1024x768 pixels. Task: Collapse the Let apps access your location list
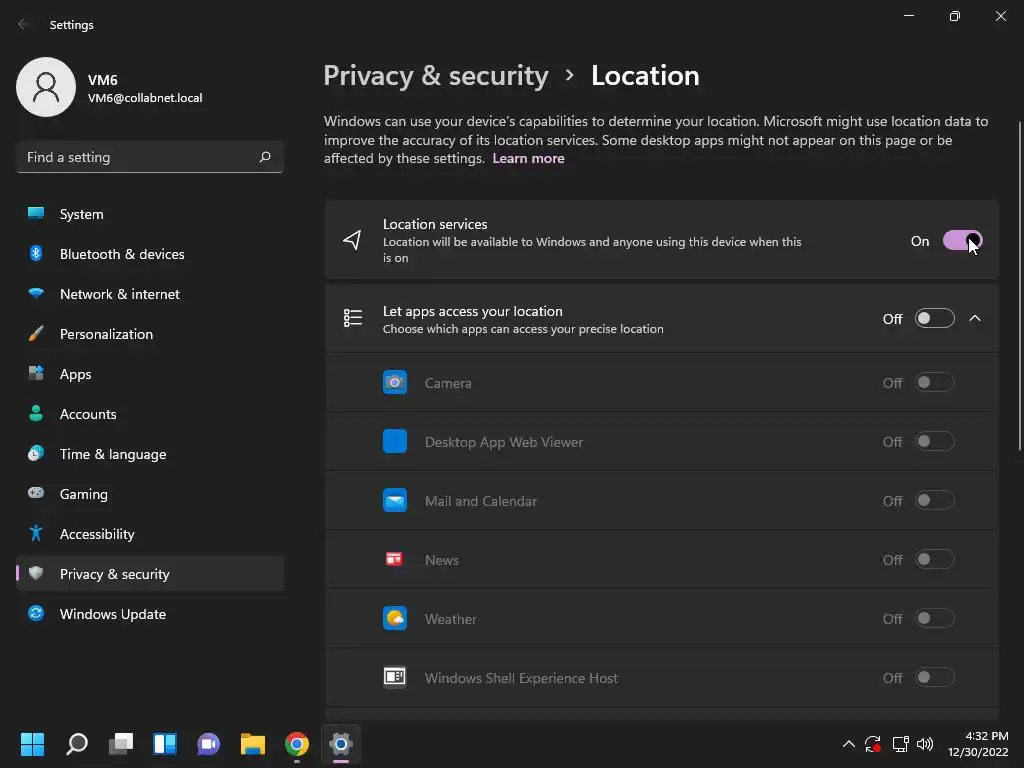click(975, 319)
